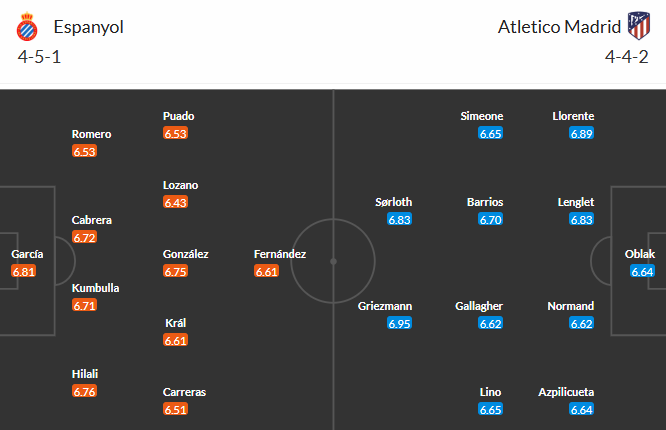
Task: Select Lozano's 6.43 rating badge
Action: [175, 202]
